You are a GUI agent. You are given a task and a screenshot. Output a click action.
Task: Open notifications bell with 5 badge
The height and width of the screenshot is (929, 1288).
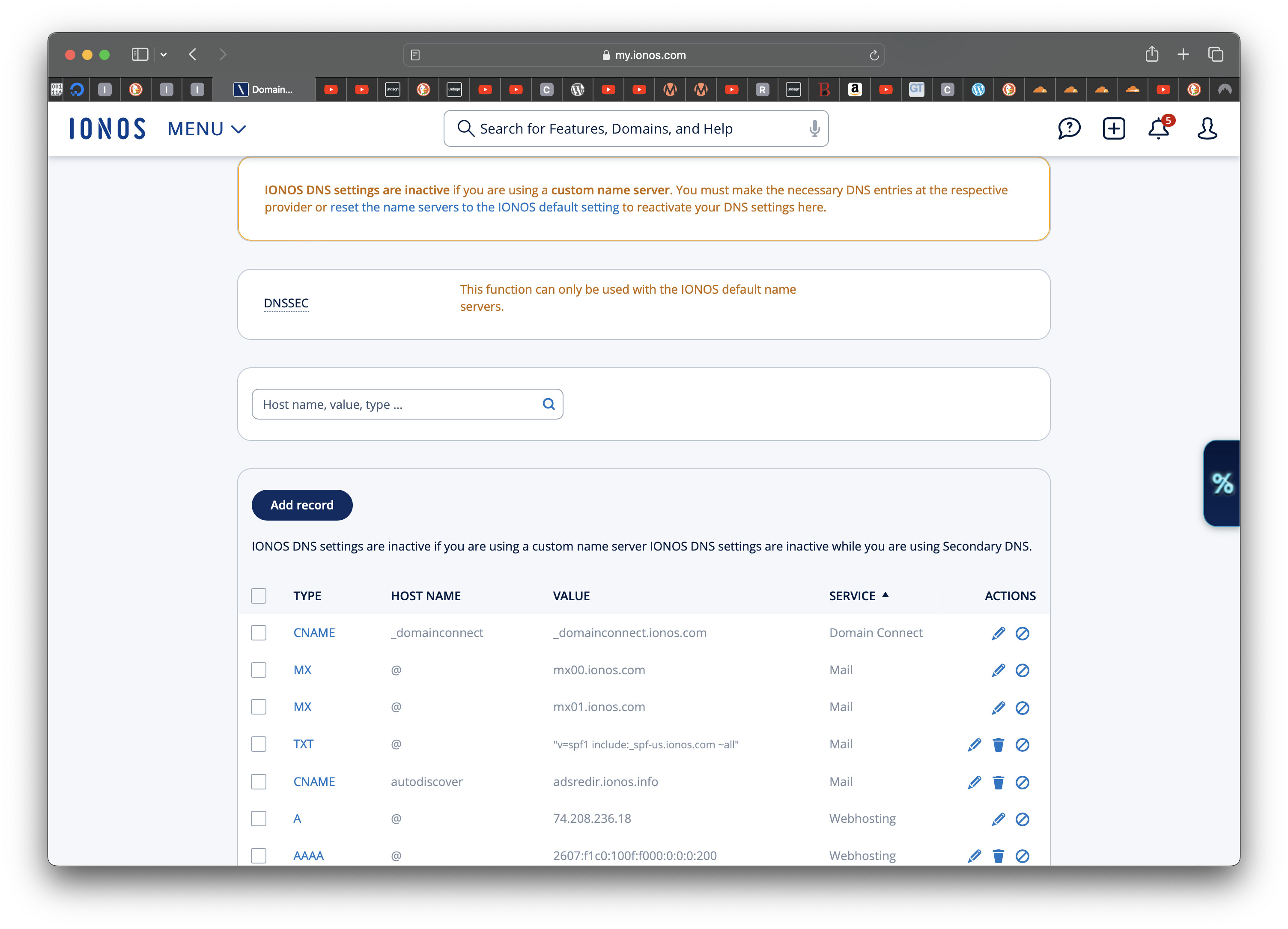click(1159, 128)
